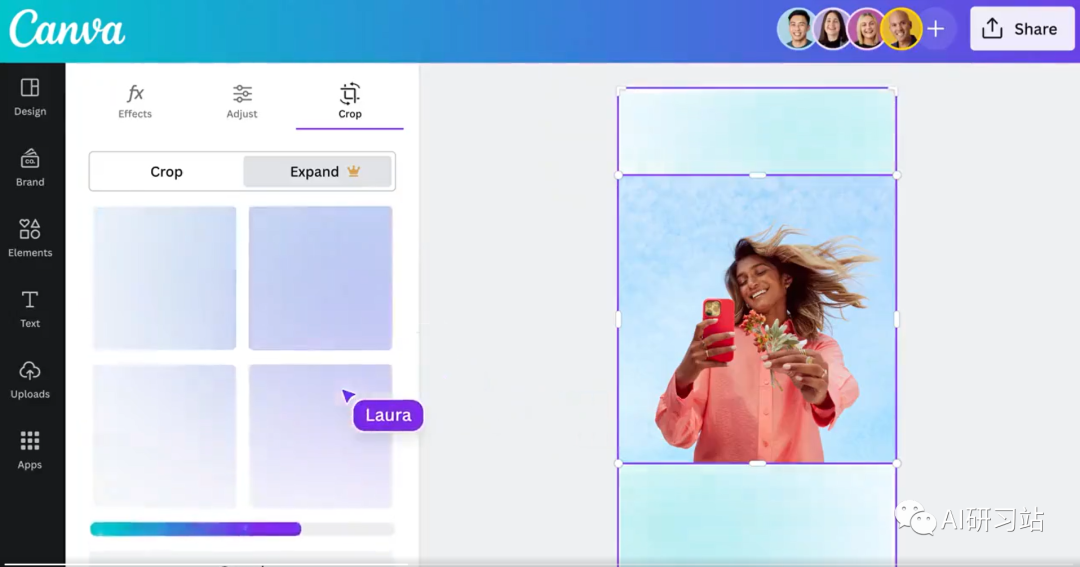The image size is (1080, 567).
Task: Click the Laura collaborator cursor label
Action: tap(388, 415)
